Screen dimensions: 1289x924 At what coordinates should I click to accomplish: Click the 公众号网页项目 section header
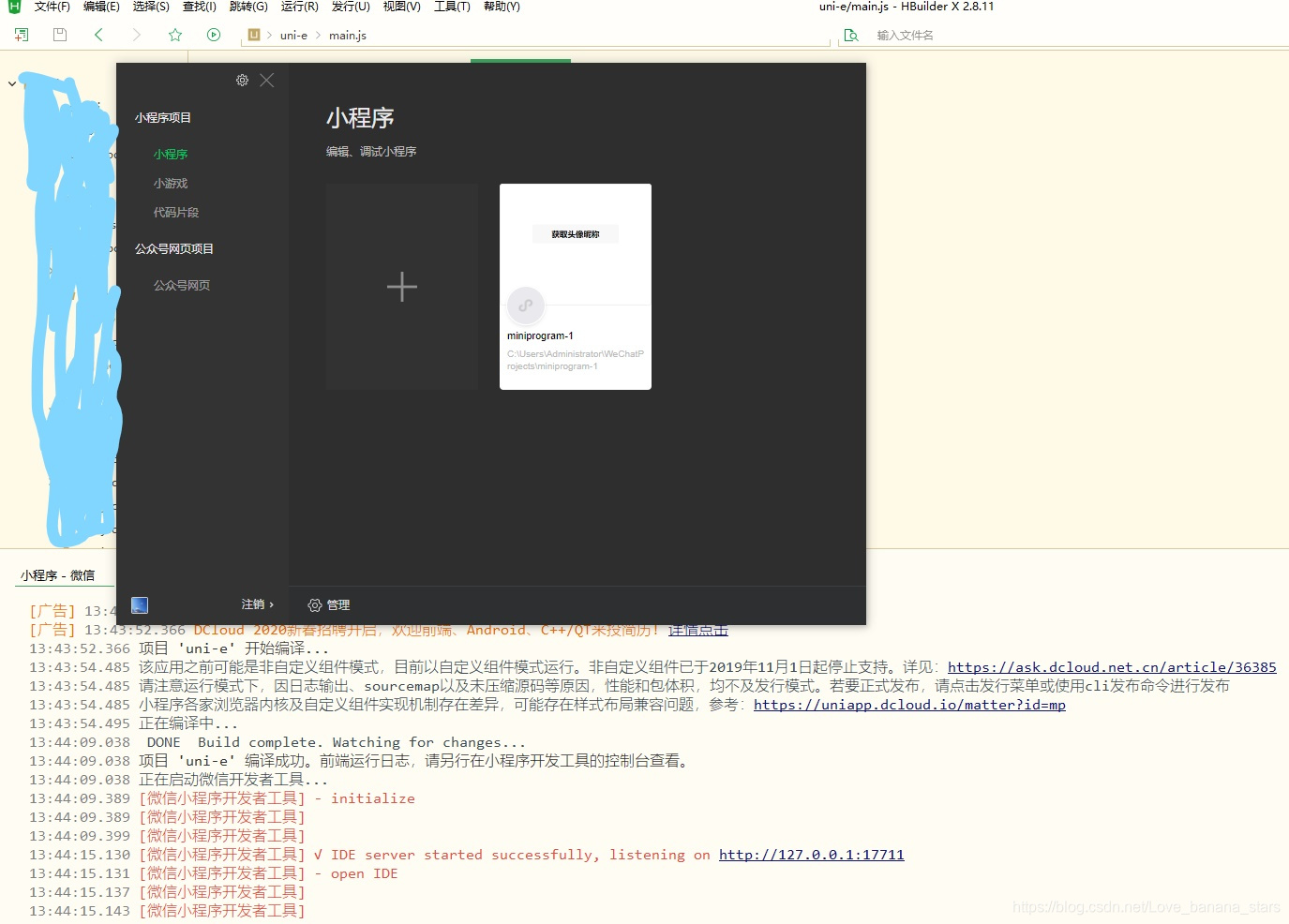[174, 249]
